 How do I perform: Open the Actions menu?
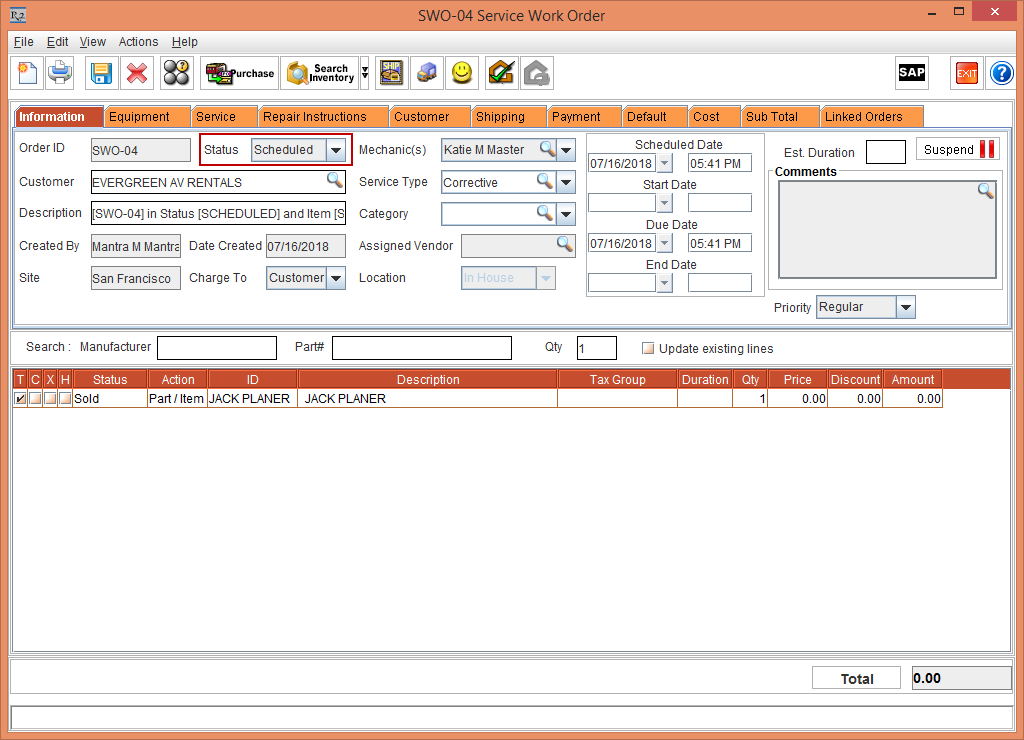click(137, 42)
